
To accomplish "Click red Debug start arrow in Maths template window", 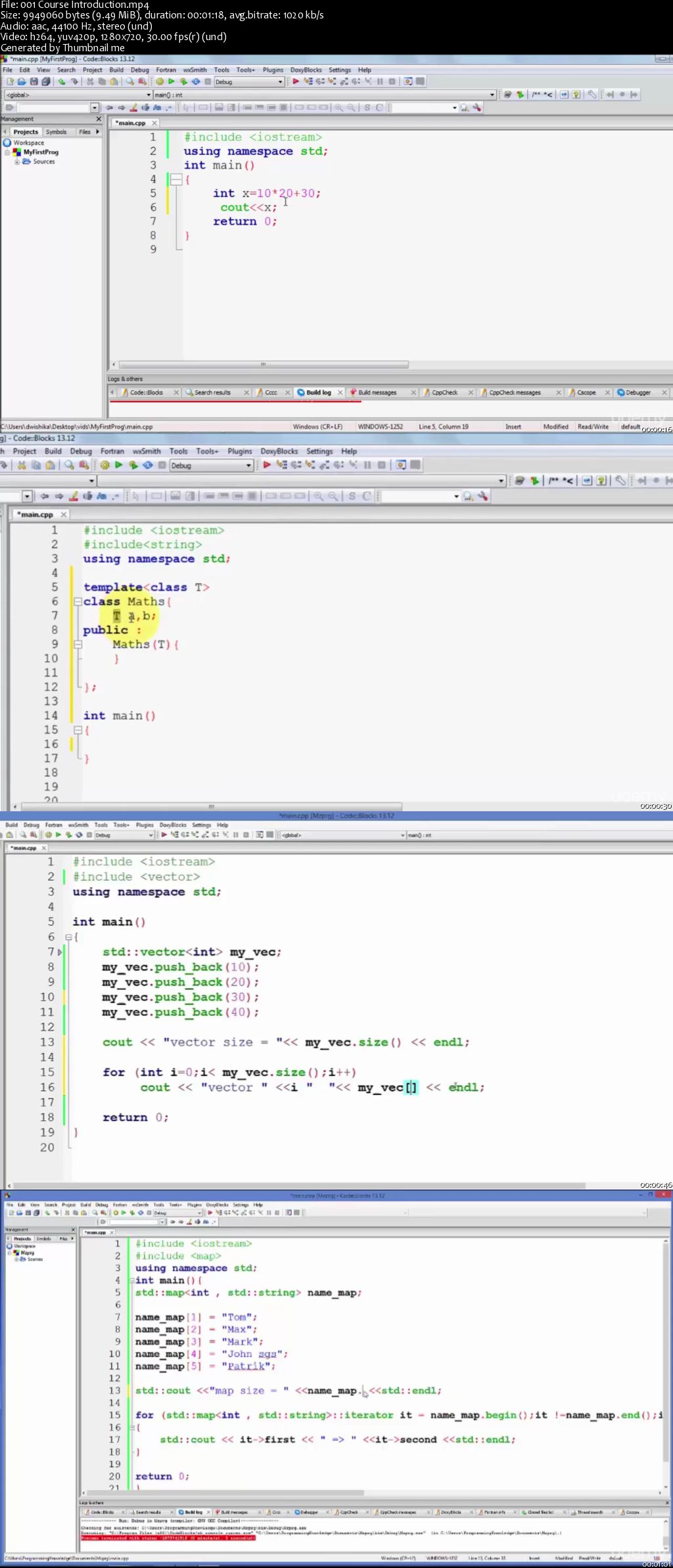I will point(267,465).
